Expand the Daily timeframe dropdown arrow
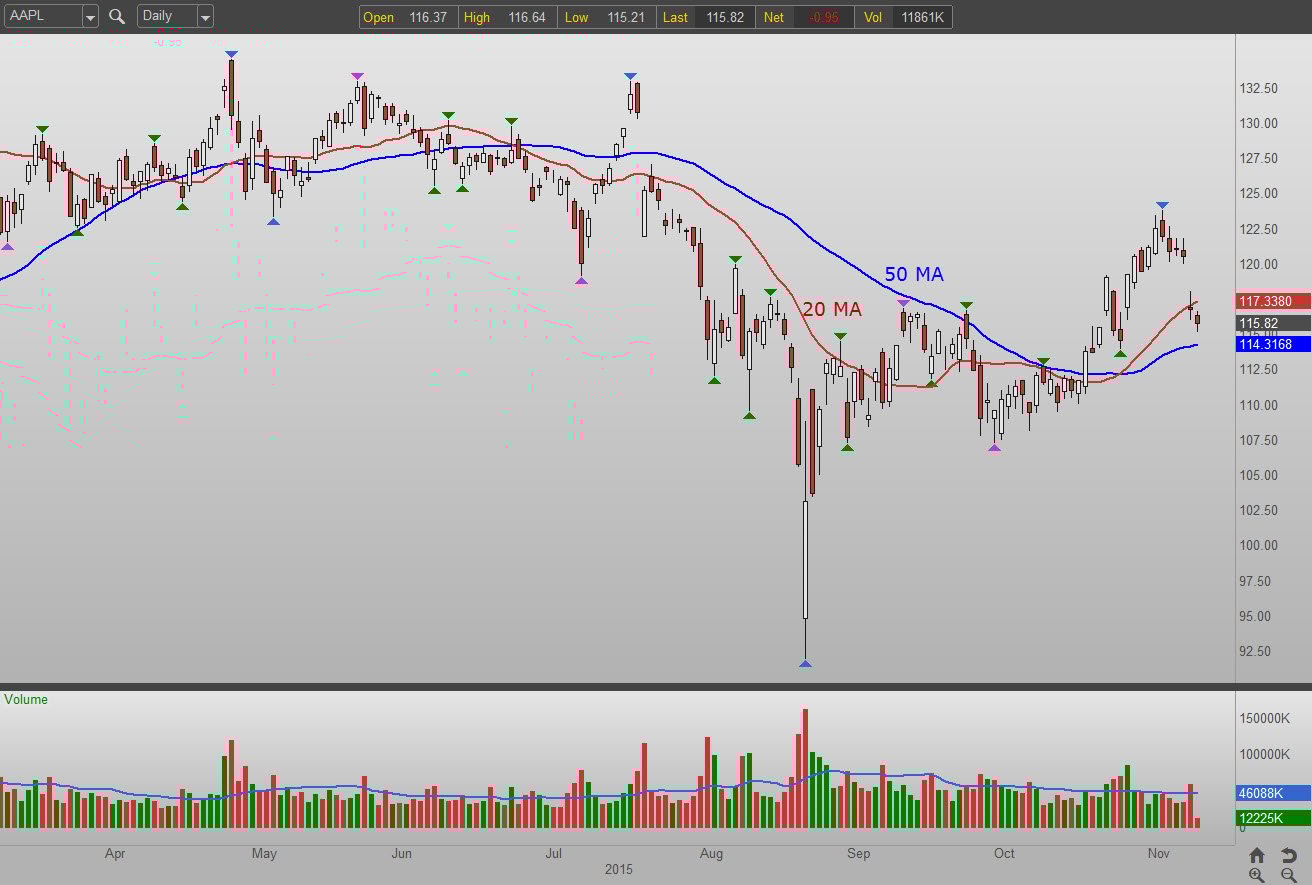The height and width of the screenshot is (885, 1312). 205,16
